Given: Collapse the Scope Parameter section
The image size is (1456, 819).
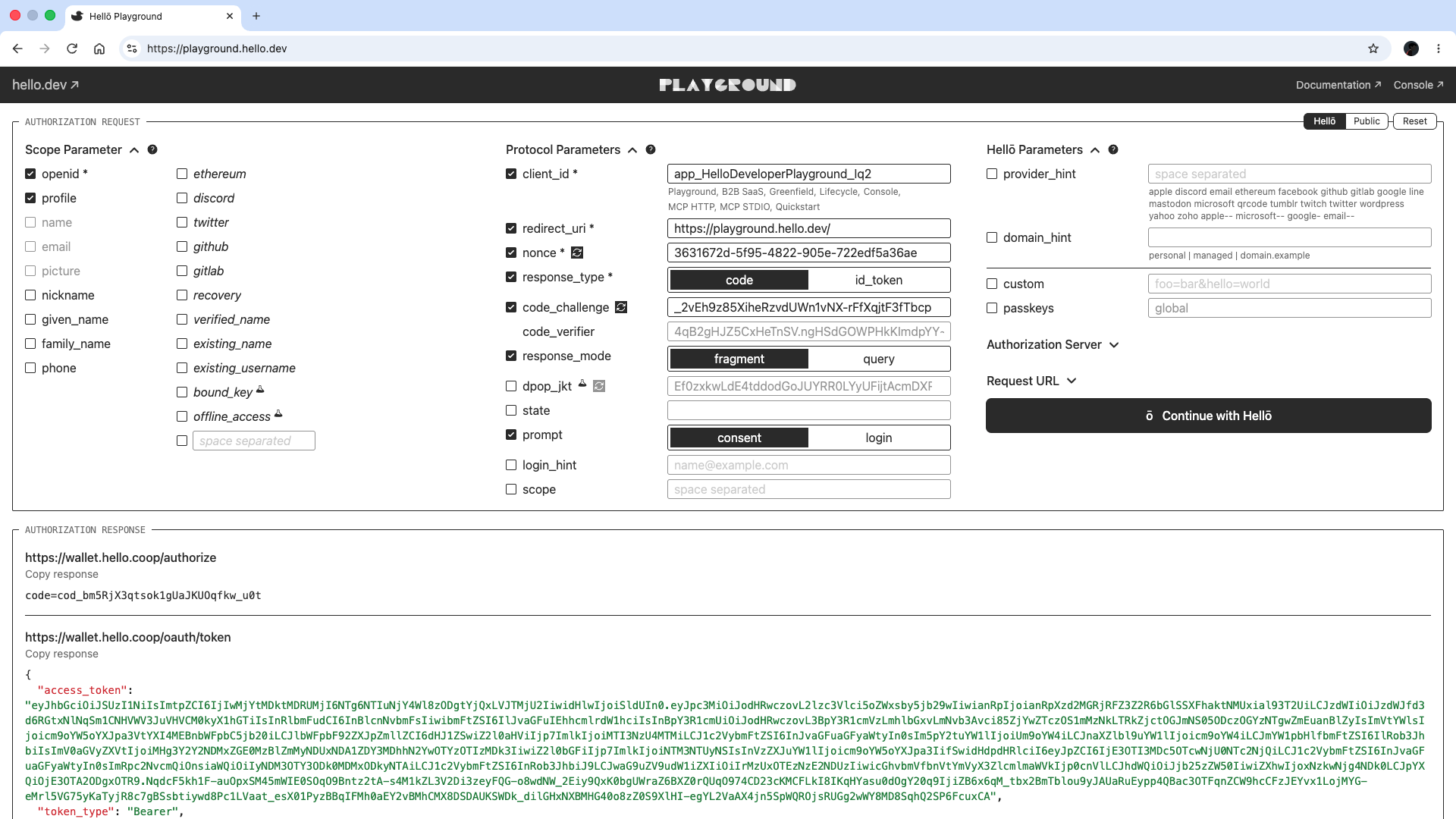Looking at the screenshot, I should [x=134, y=150].
